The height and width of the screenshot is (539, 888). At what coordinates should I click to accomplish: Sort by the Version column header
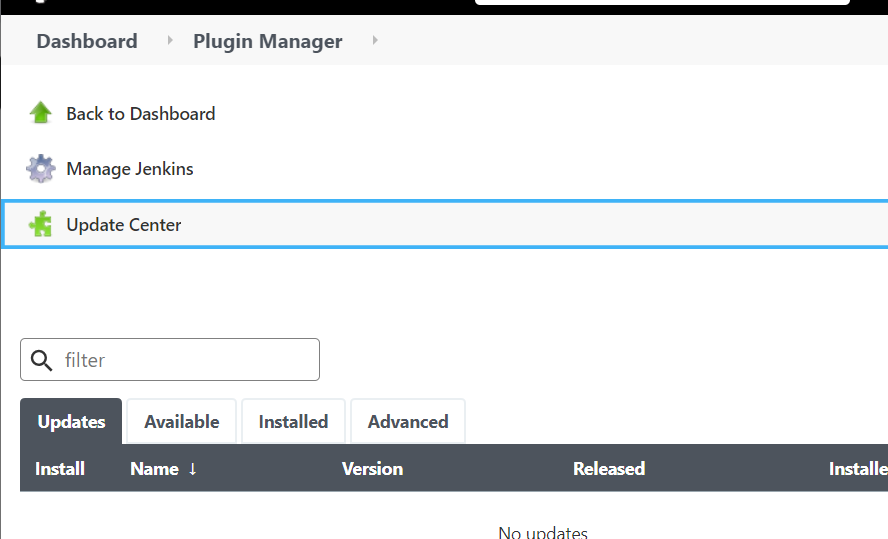pos(372,469)
